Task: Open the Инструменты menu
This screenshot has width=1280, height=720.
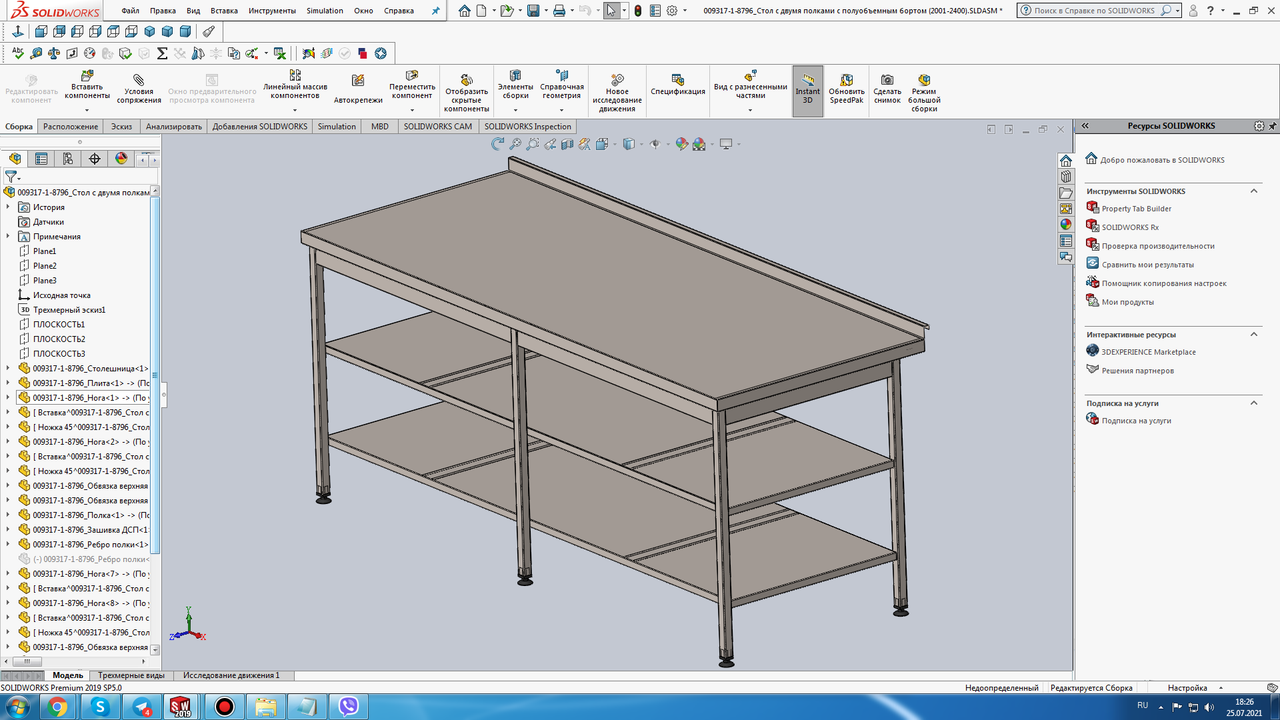Action: pos(272,11)
